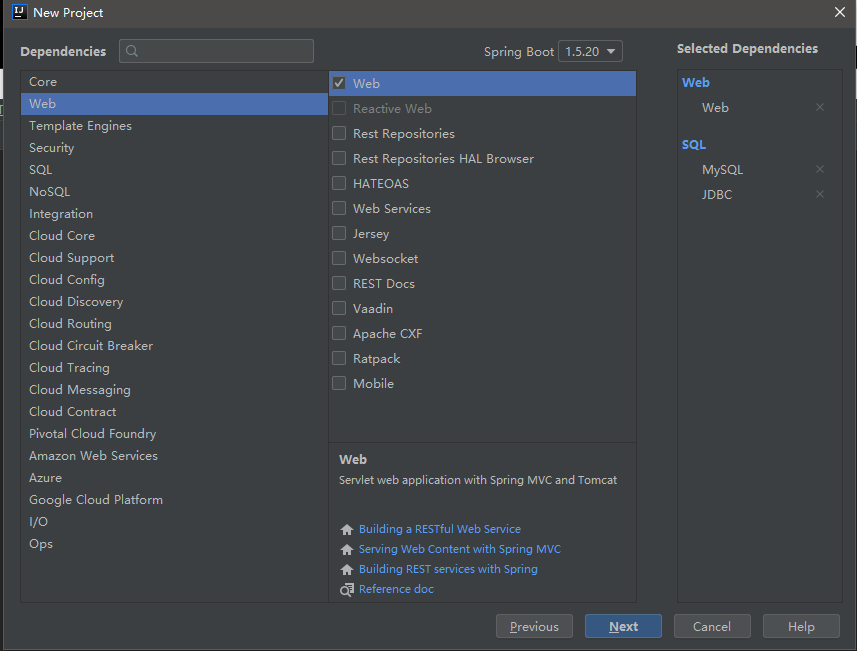The height and width of the screenshot is (651, 857).
Task: Enable the Mobile checkbox
Action: point(339,383)
